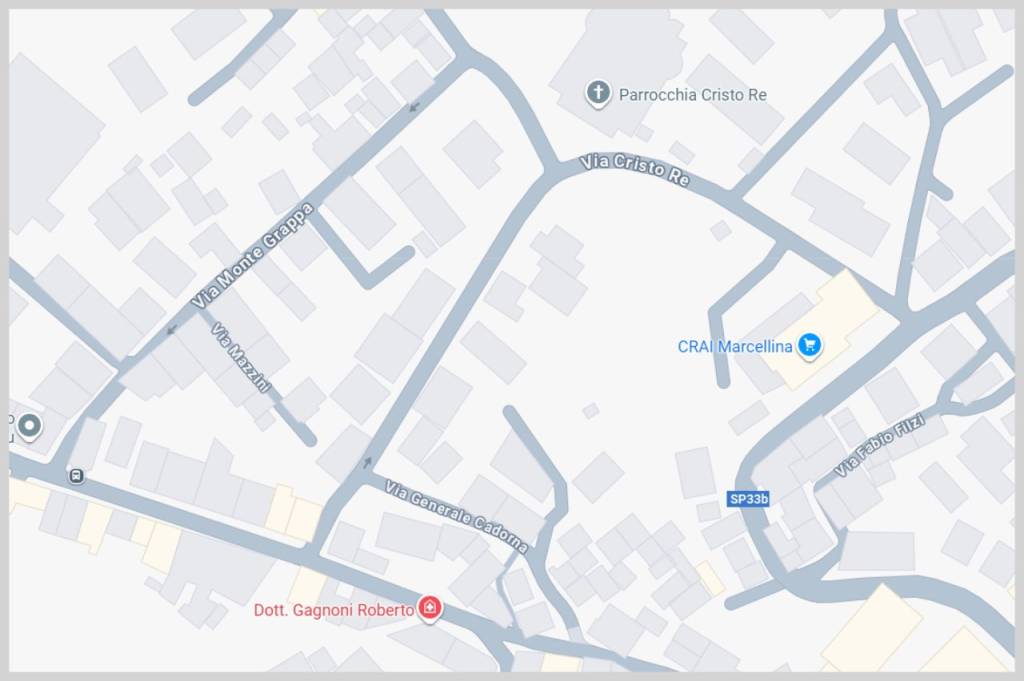1024x681 pixels.
Task: Click the Parrocchia Cristo Re church pin icon
Action: coord(598,93)
